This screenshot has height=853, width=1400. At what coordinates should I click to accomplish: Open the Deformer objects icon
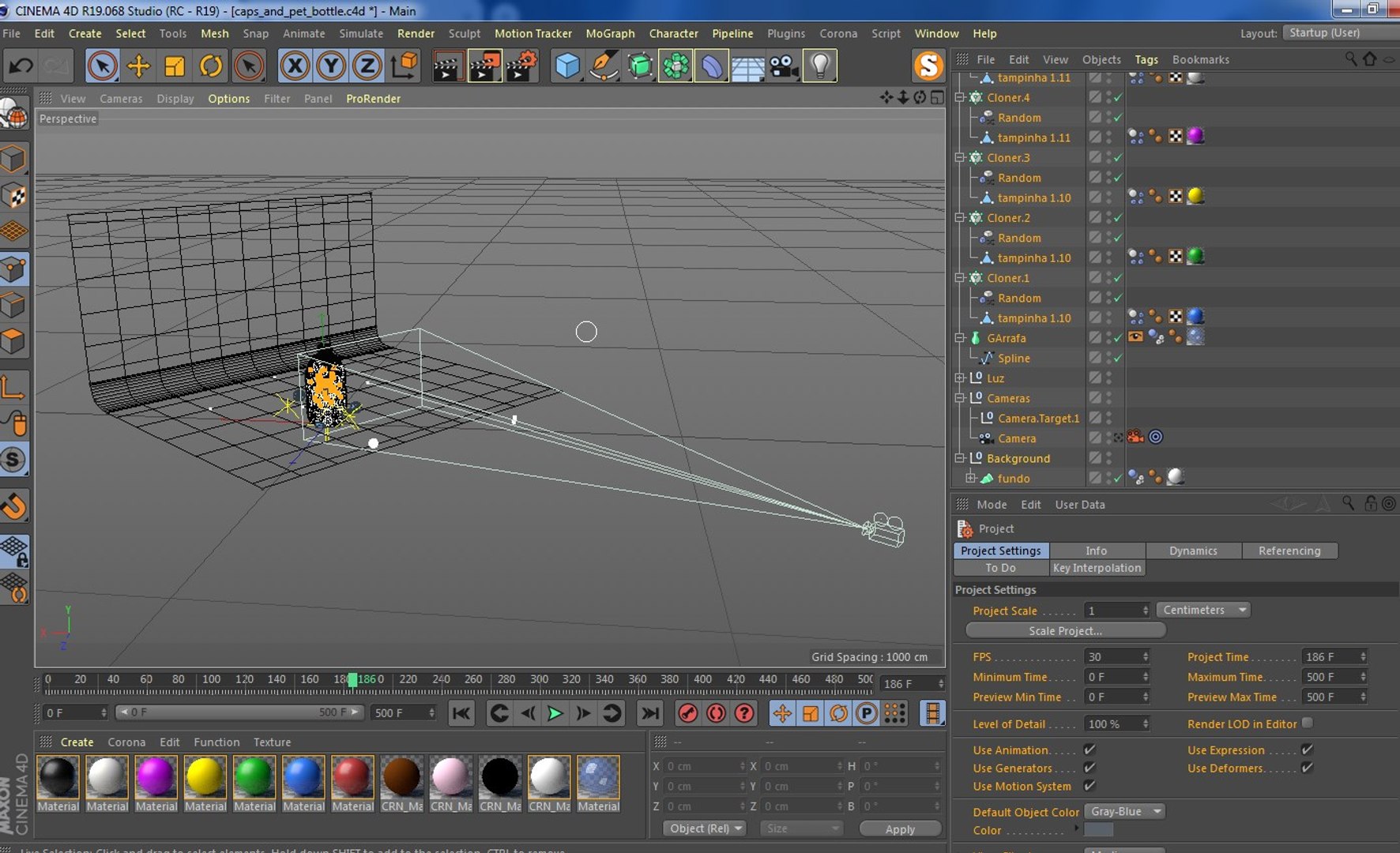click(712, 66)
